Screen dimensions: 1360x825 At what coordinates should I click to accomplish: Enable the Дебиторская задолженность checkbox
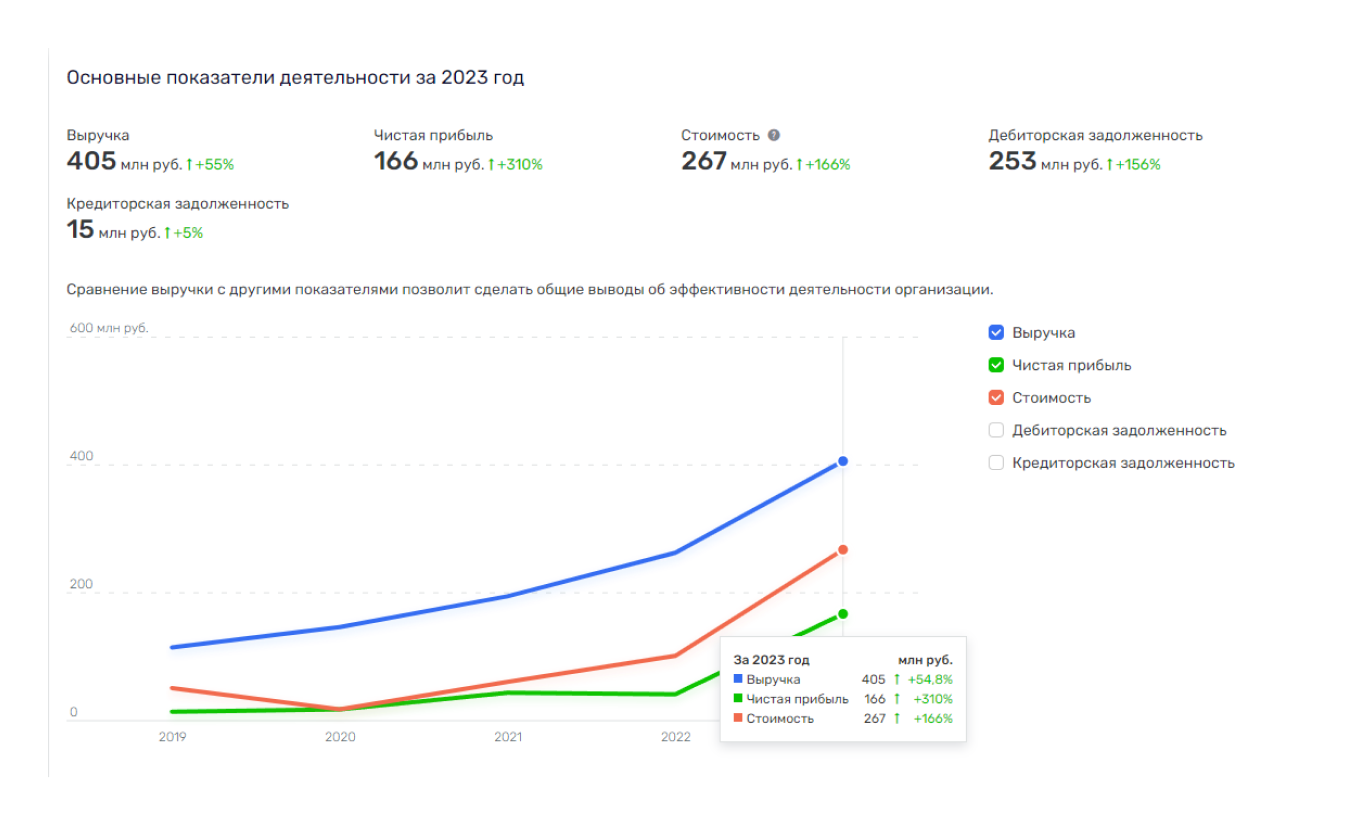tap(996, 430)
